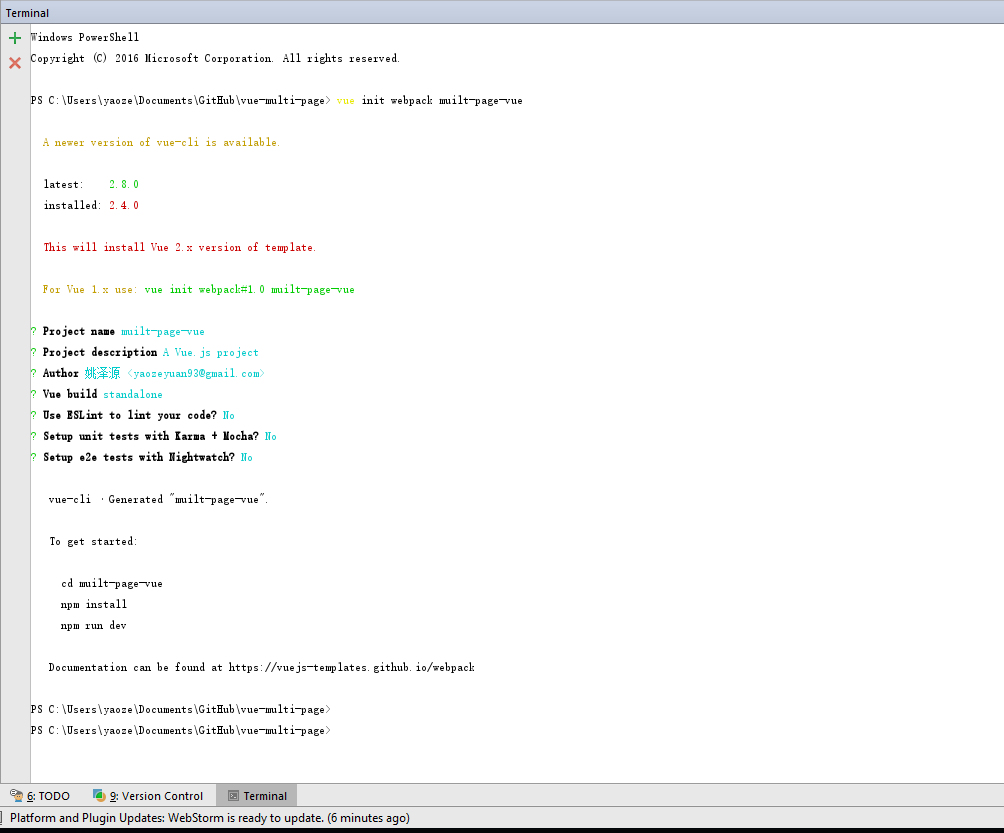Click the 'Windows PowerShell' header line
The image size is (1004, 833).
point(85,37)
